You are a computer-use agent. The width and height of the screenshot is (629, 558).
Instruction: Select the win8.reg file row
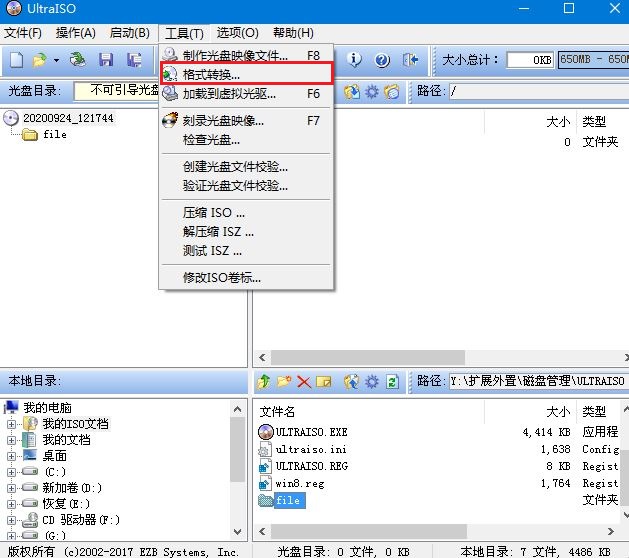click(x=439, y=483)
